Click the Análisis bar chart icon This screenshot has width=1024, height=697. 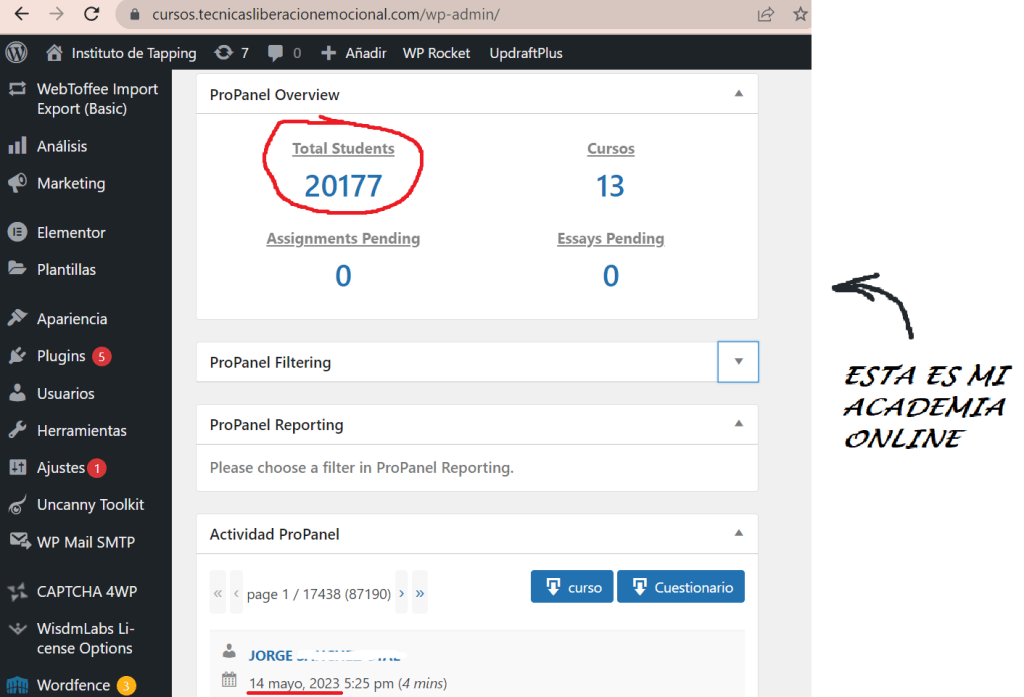point(18,145)
